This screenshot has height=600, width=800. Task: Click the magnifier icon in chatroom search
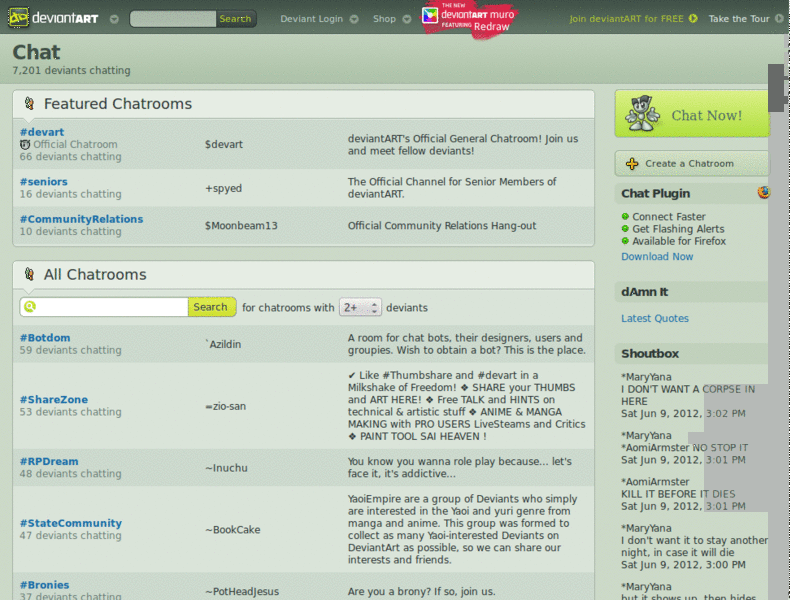click(x=30, y=307)
